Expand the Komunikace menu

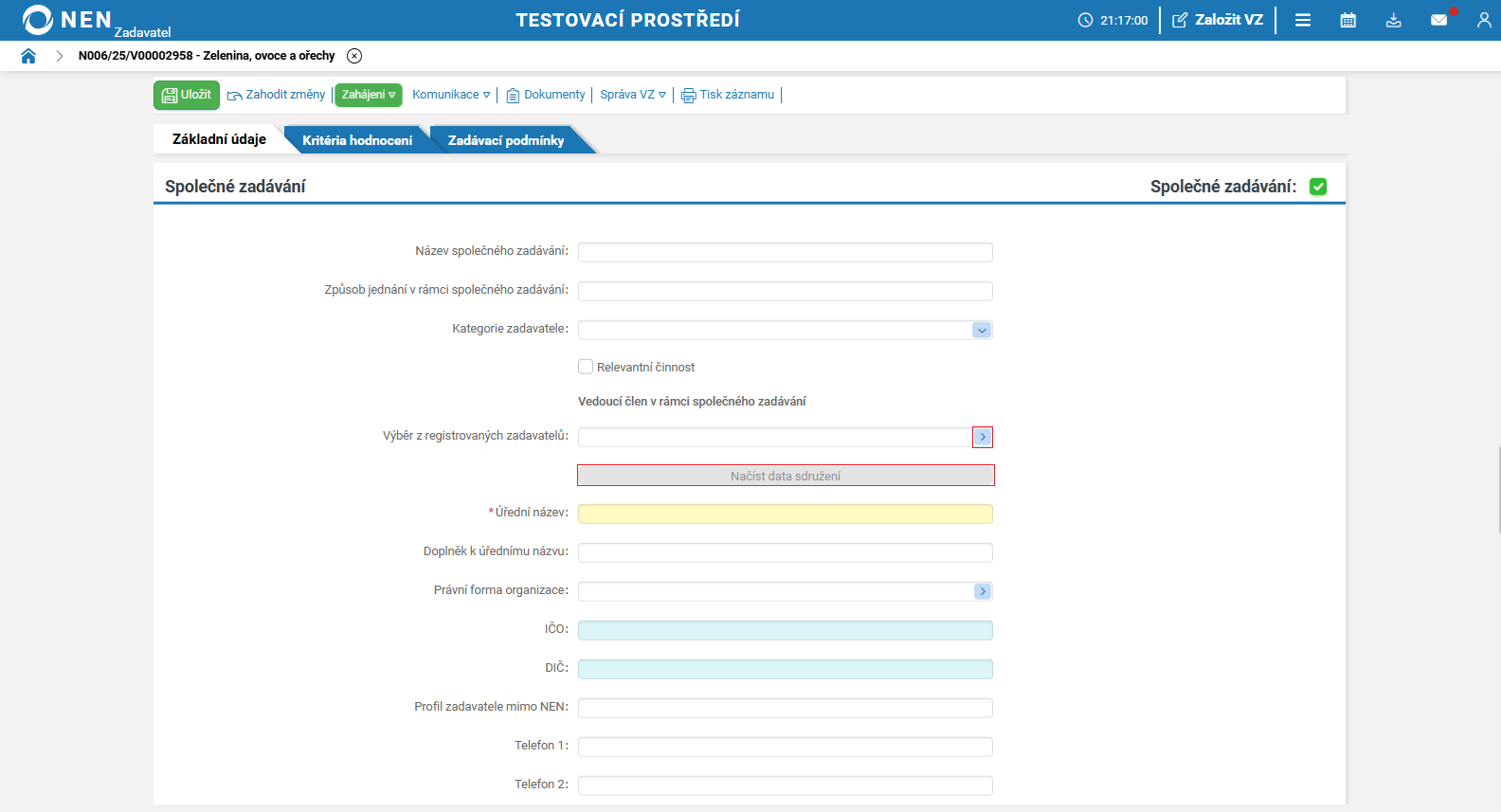(x=451, y=95)
